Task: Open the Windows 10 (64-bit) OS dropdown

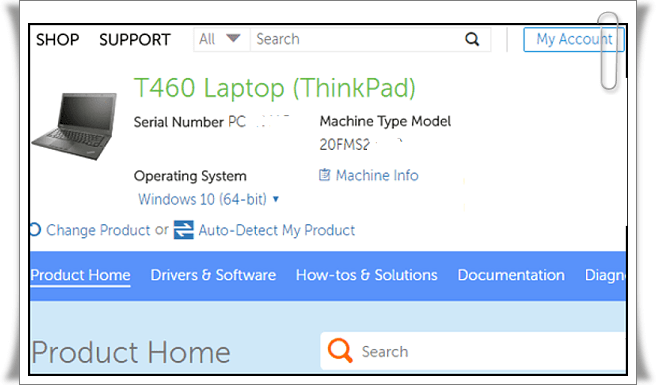Action: tap(208, 199)
